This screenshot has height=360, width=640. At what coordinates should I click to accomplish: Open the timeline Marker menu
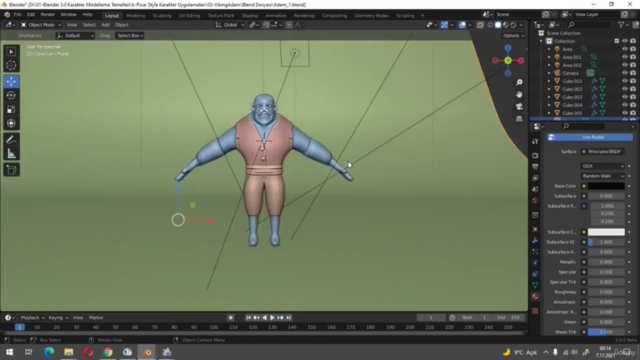pos(96,318)
